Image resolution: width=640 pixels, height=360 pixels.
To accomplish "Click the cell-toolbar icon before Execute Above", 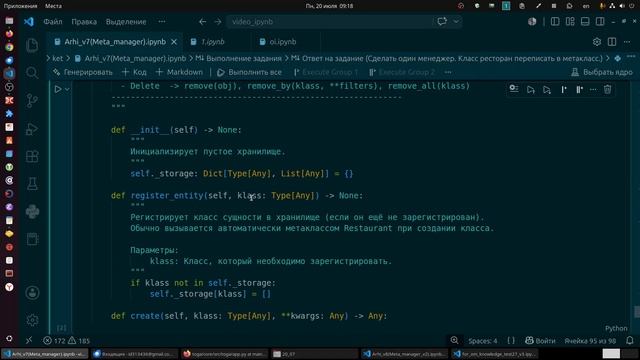I will [x=514, y=89].
